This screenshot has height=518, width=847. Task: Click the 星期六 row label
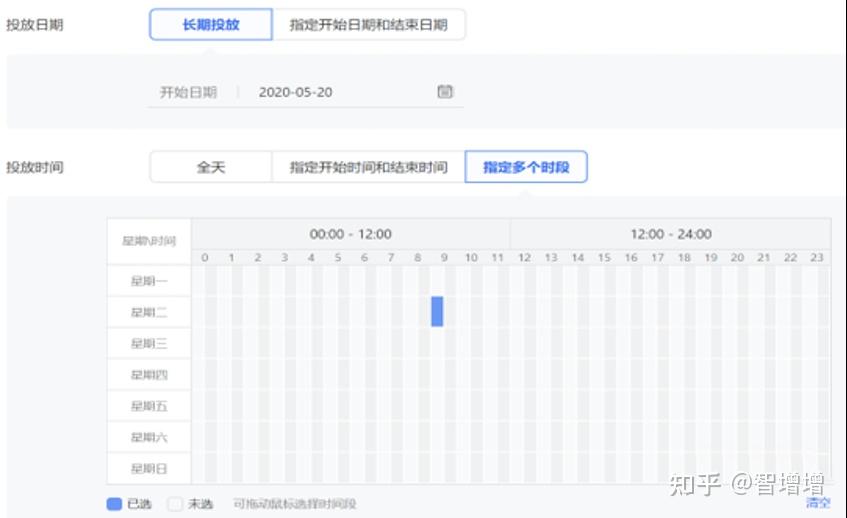click(149, 437)
